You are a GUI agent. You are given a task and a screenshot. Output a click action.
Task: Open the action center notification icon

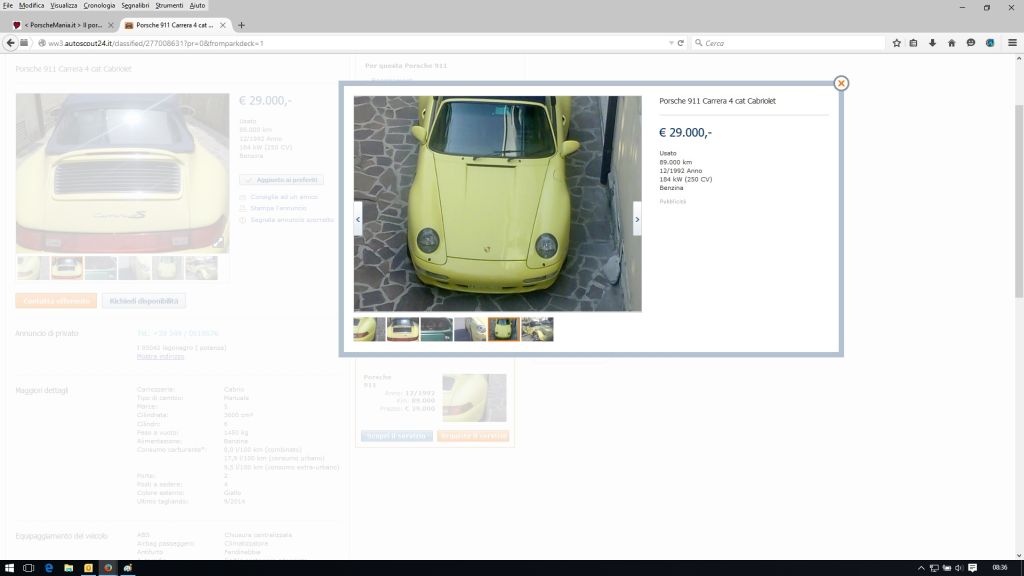972,568
